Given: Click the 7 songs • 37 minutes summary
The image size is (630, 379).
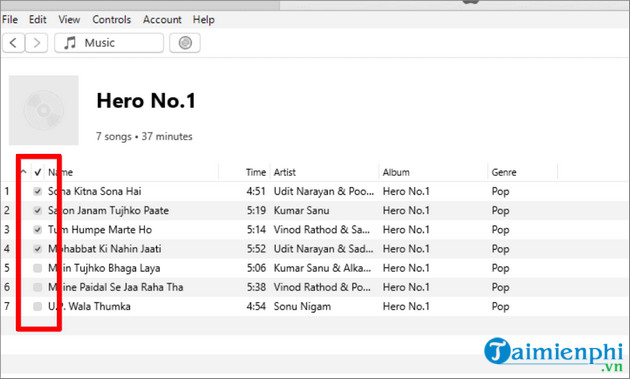Looking at the screenshot, I should [x=144, y=137].
